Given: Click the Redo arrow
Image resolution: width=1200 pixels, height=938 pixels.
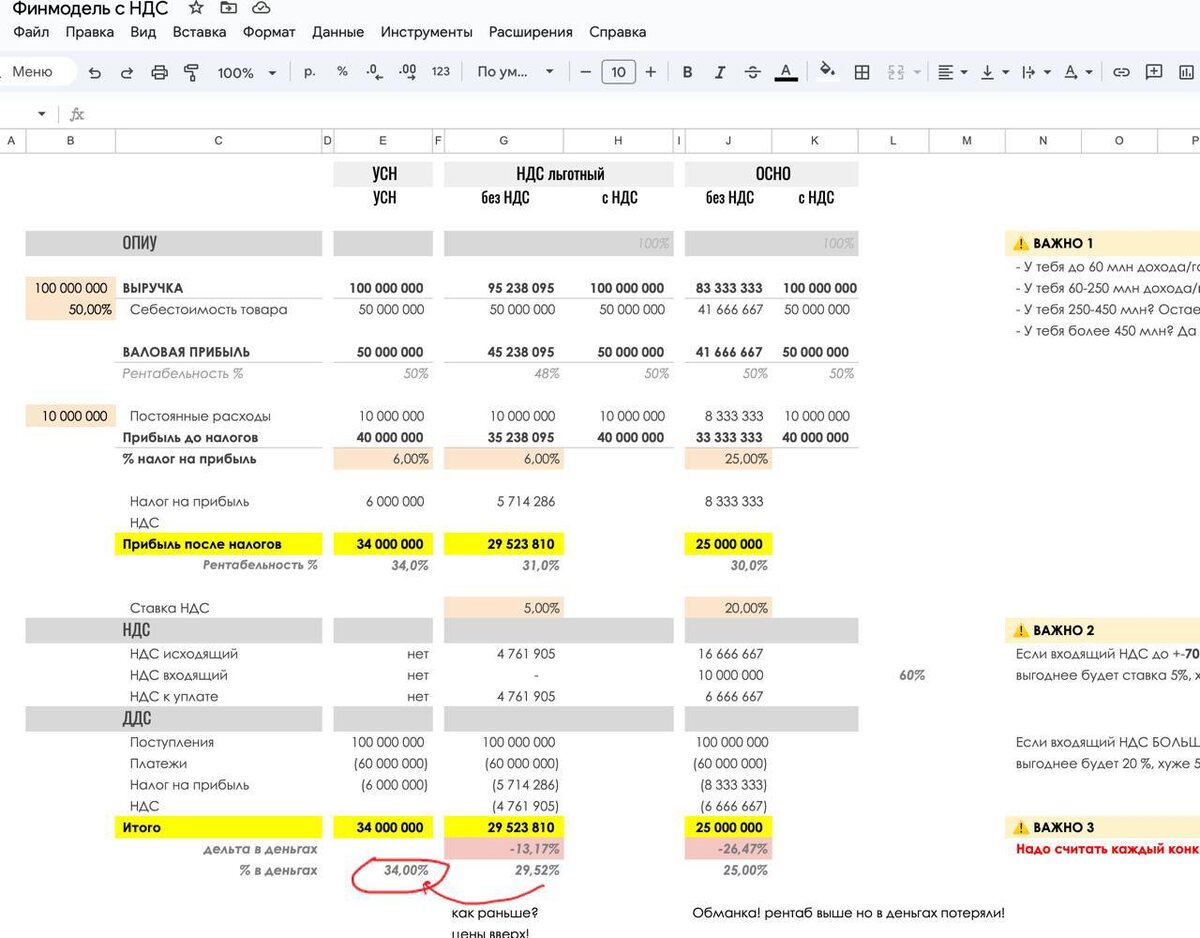Looking at the screenshot, I should point(127,72).
